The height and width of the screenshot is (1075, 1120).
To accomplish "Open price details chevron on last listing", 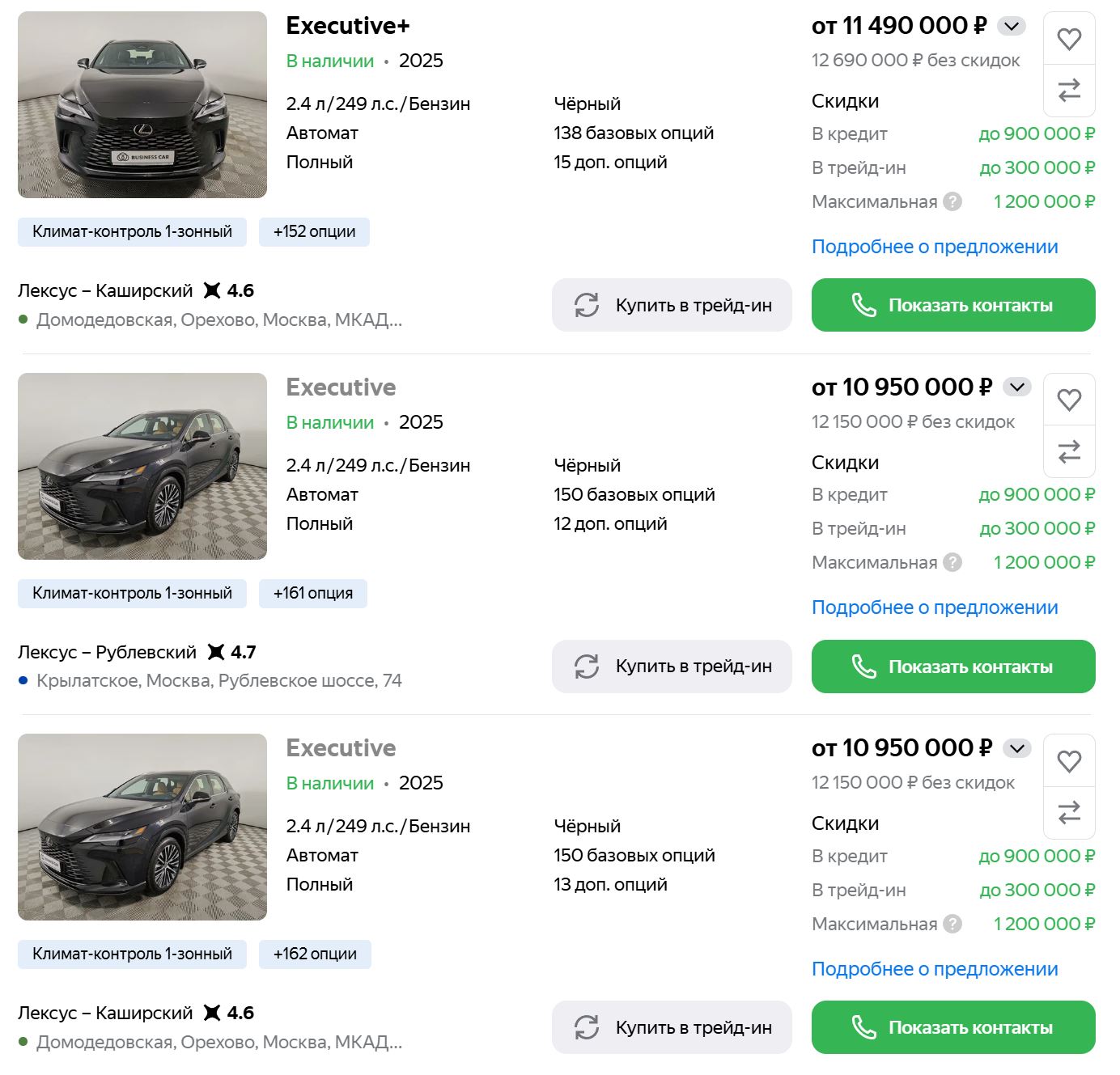I will tap(1017, 748).
